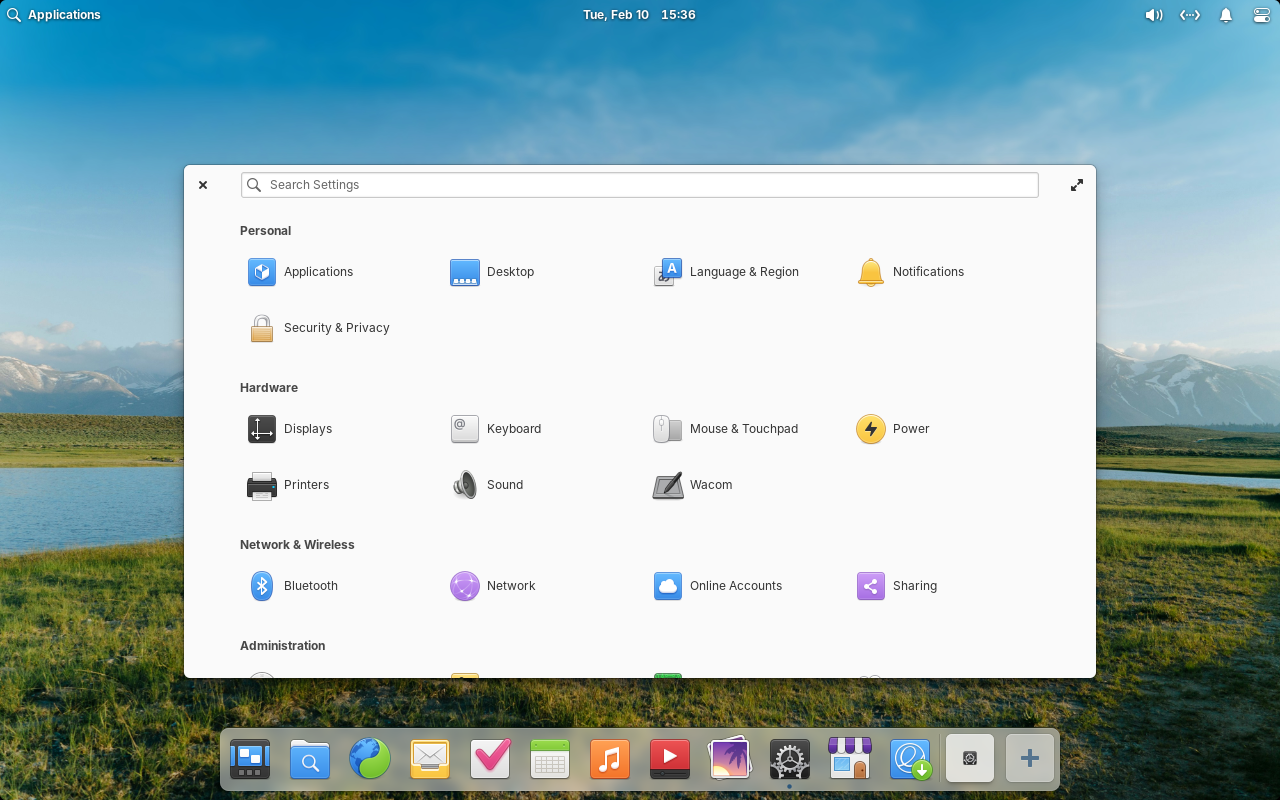
Task: Open the Notifications bell settings
Action: click(871, 272)
